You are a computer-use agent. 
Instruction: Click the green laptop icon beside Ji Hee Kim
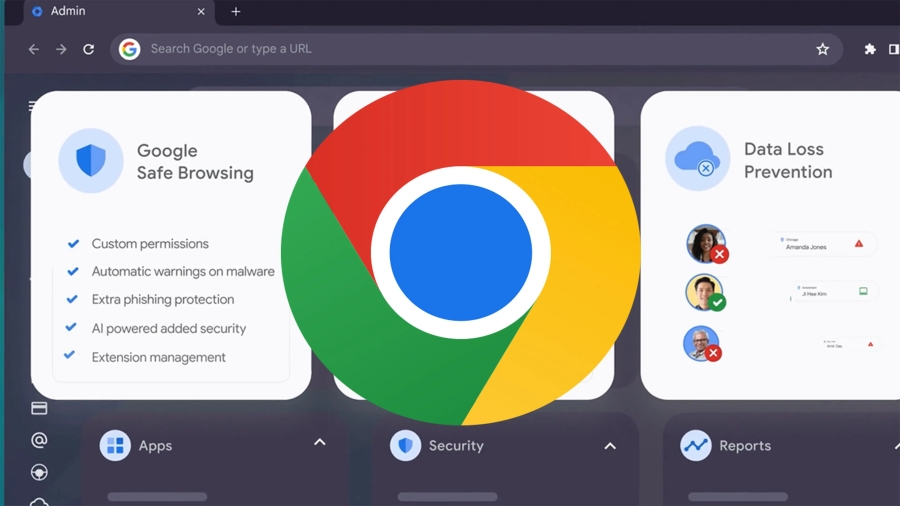863,291
